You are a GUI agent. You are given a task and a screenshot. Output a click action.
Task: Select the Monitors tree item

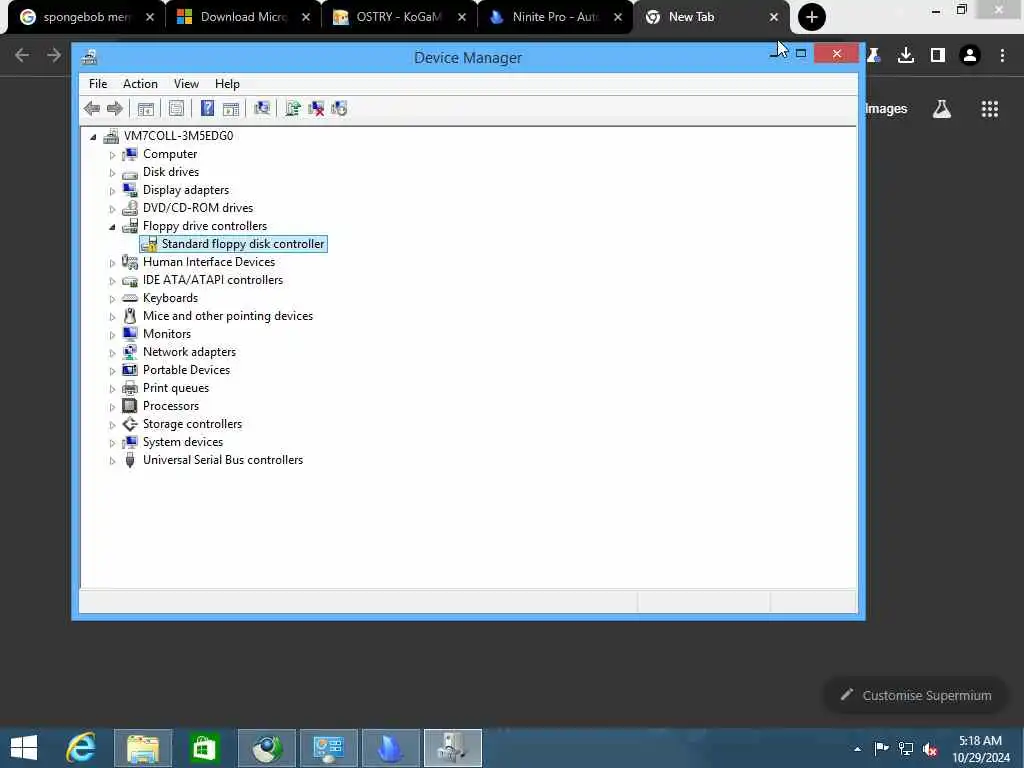point(167,334)
